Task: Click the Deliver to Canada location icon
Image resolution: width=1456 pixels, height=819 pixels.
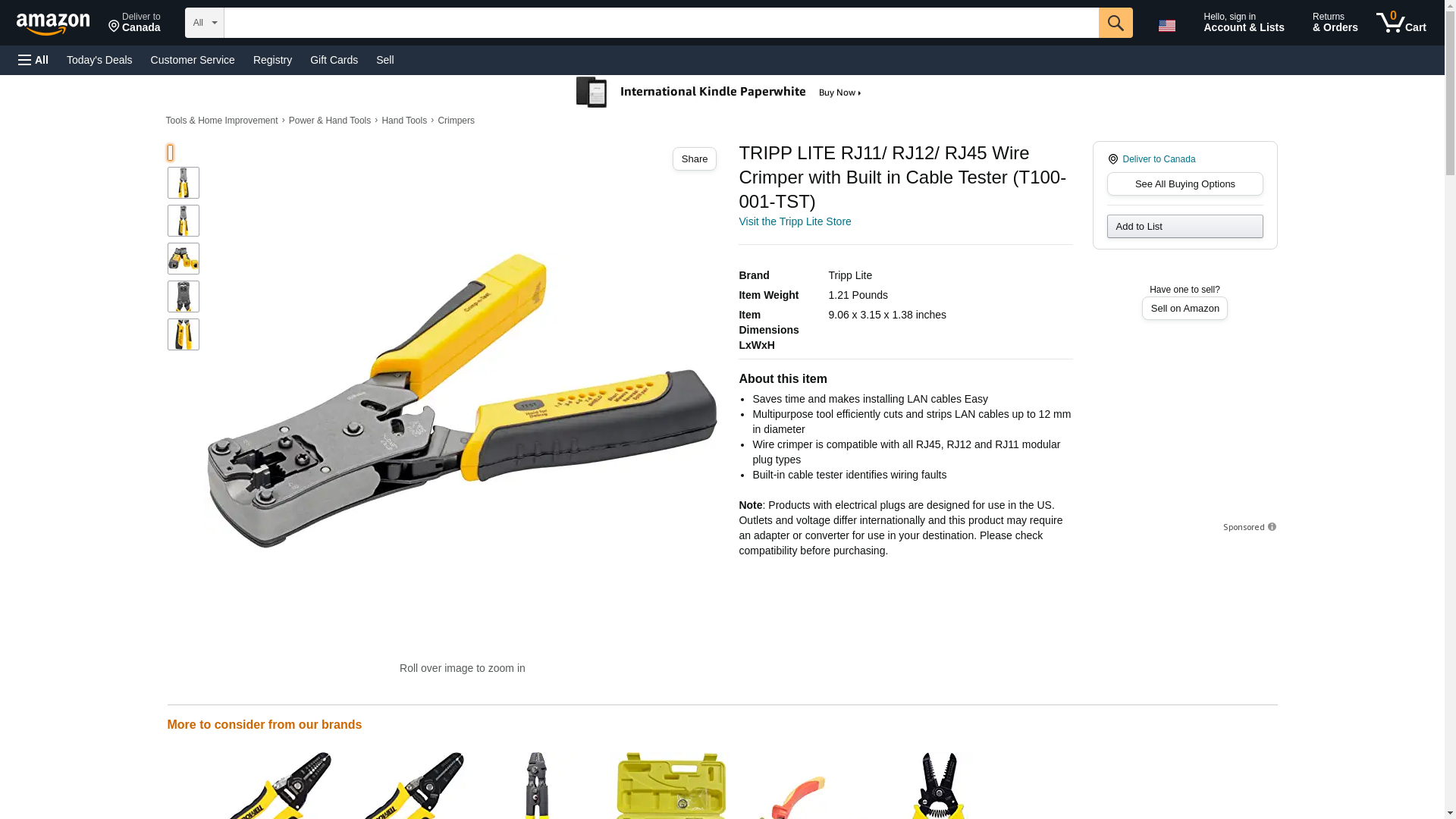Action: coord(1112,159)
